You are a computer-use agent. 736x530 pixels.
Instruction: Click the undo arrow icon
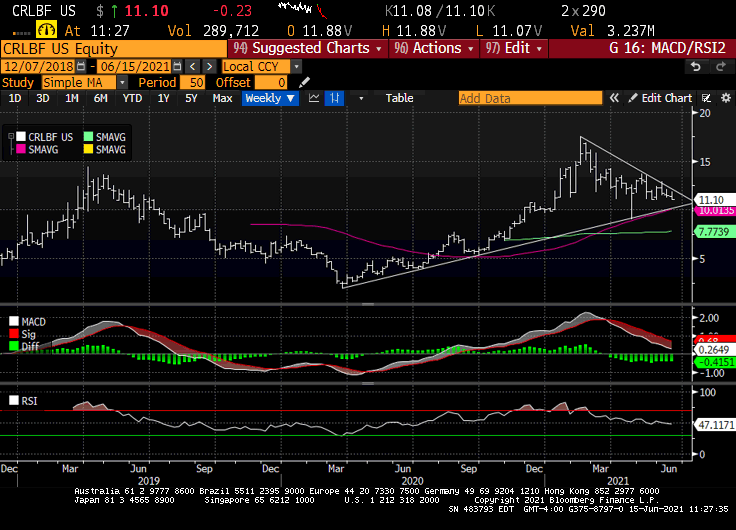click(x=696, y=67)
